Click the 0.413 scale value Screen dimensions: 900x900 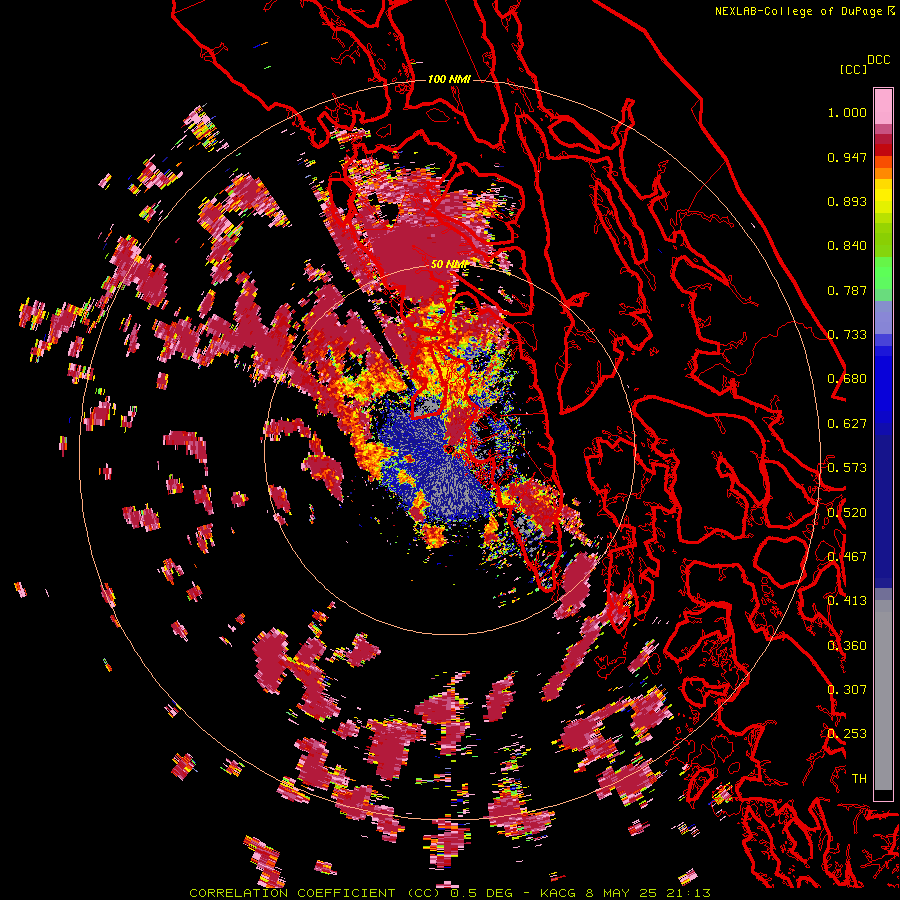point(847,601)
